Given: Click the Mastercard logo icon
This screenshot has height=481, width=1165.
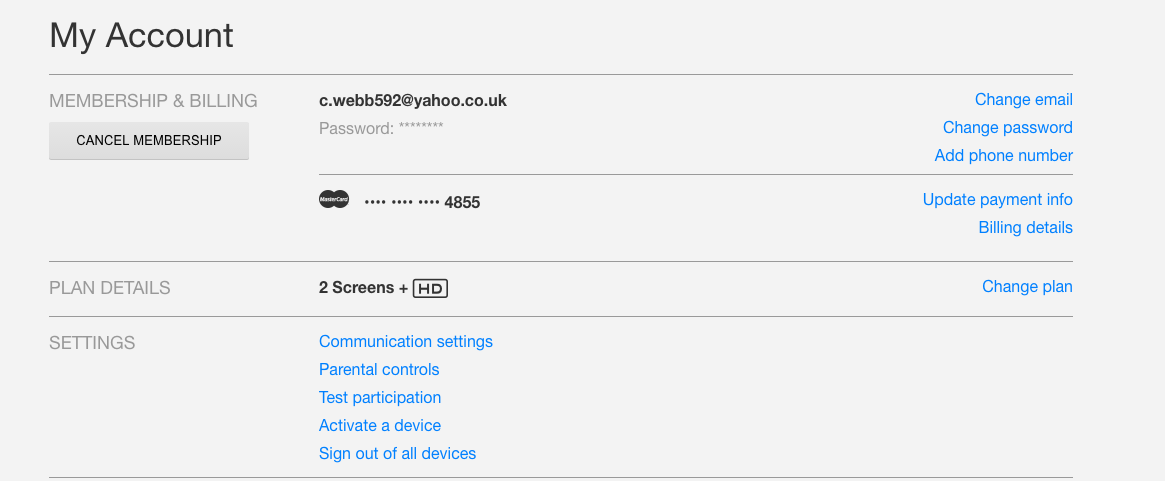Looking at the screenshot, I should click(334, 200).
